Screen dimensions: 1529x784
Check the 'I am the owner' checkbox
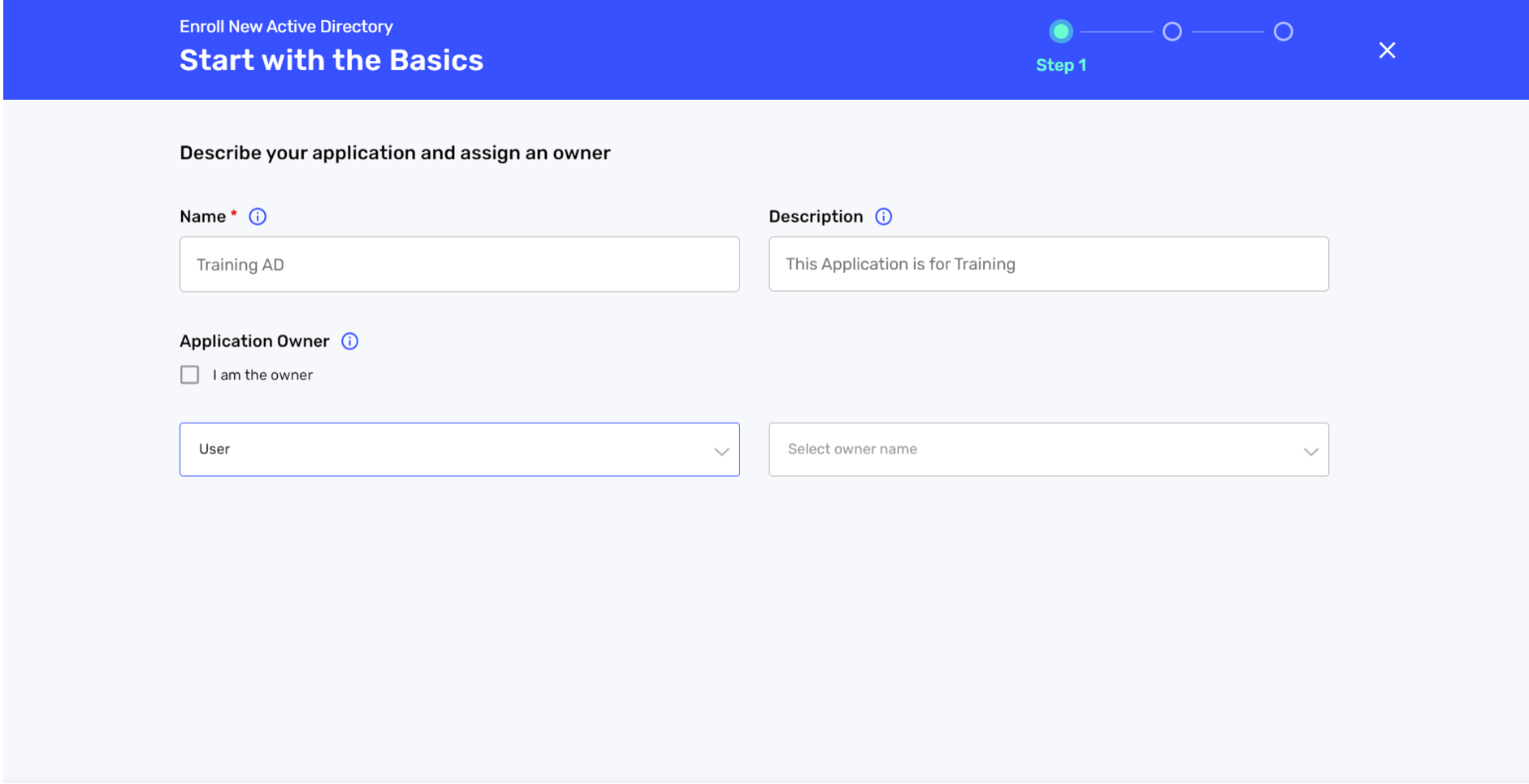(189, 375)
